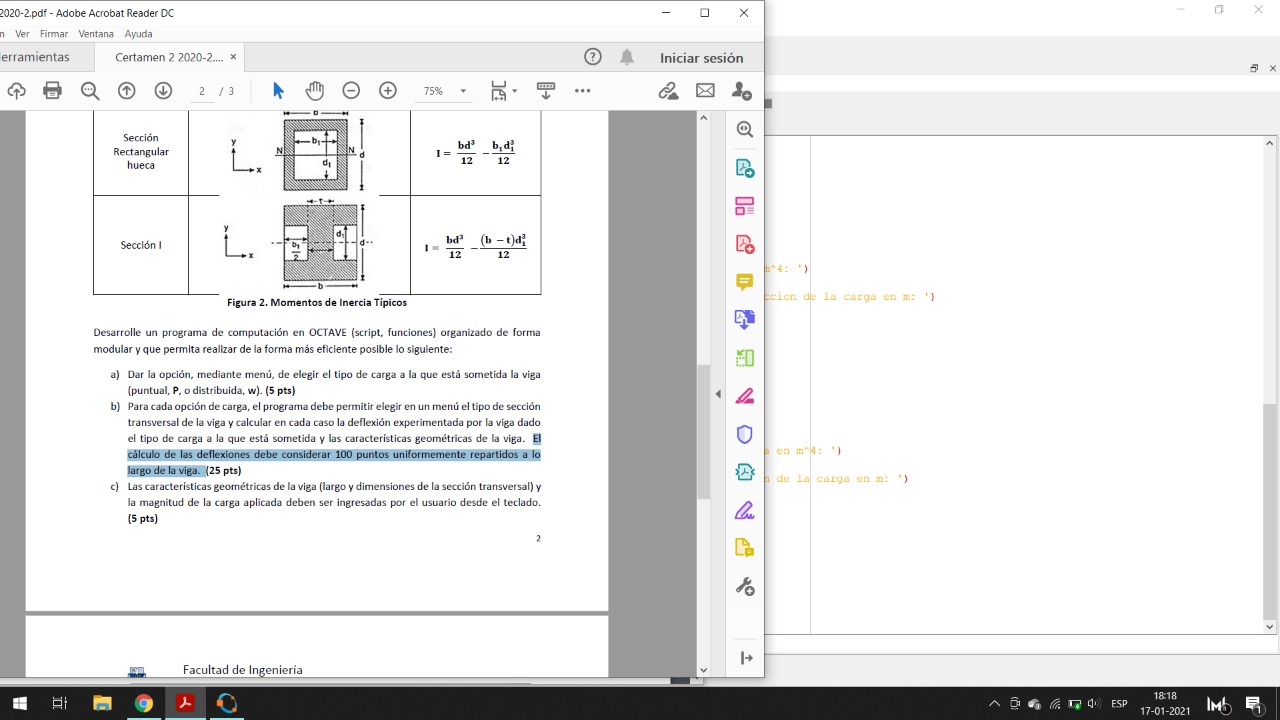This screenshot has height=720, width=1280.
Task: Open the Acrobat help question mark
Action: pos(593,57)
